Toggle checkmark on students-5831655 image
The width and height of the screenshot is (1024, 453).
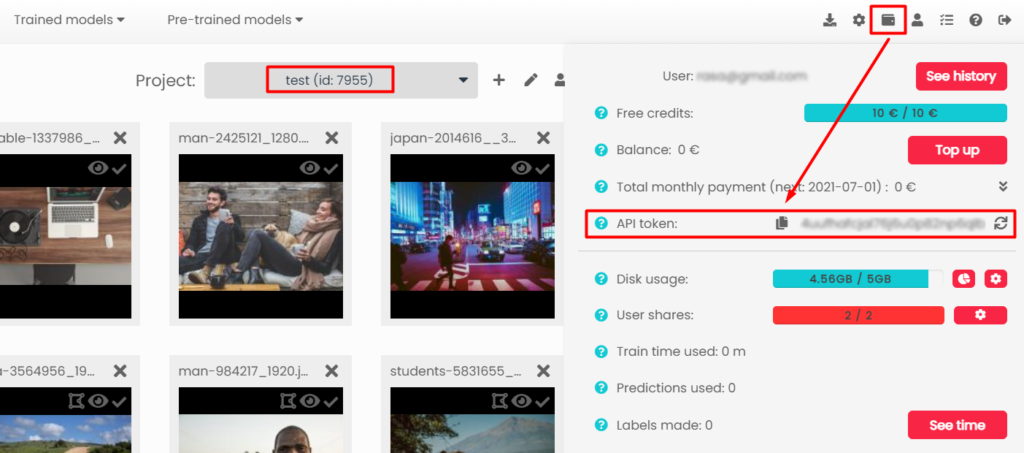coord(543,401)
